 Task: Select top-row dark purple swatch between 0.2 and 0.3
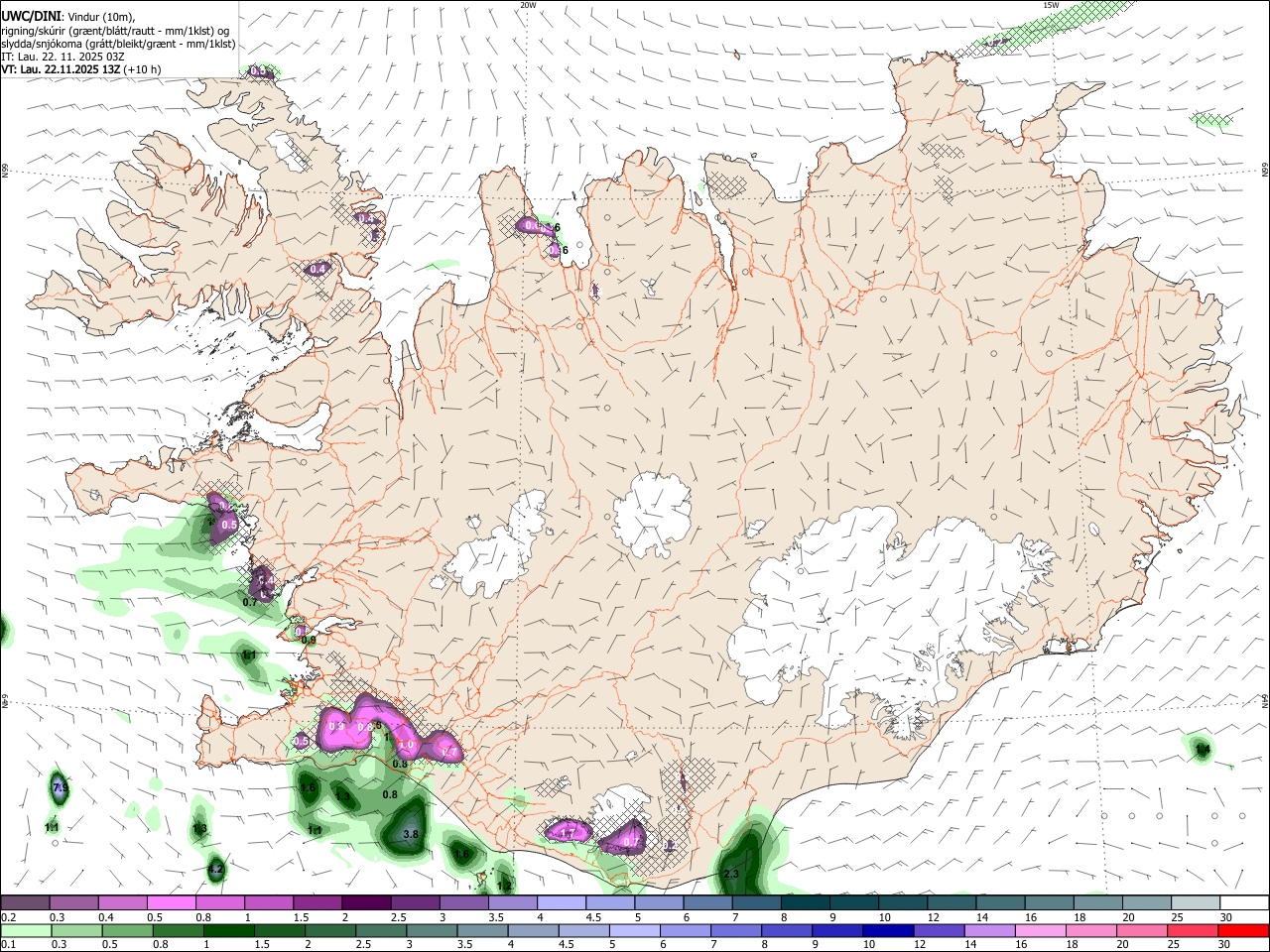coord(25,902)
